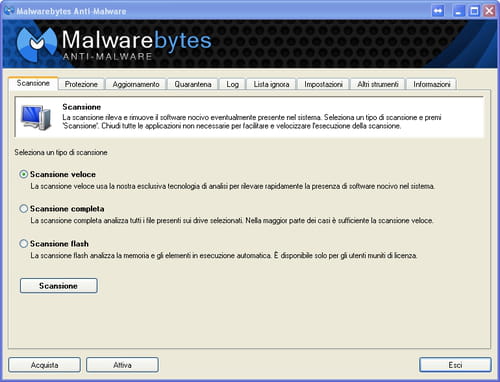Image resolution: width=500 pixels, height=382 pixels.
Task: Click the 'Seleziona un tipo di scansione' label
Action: click(x=61, y=152)
